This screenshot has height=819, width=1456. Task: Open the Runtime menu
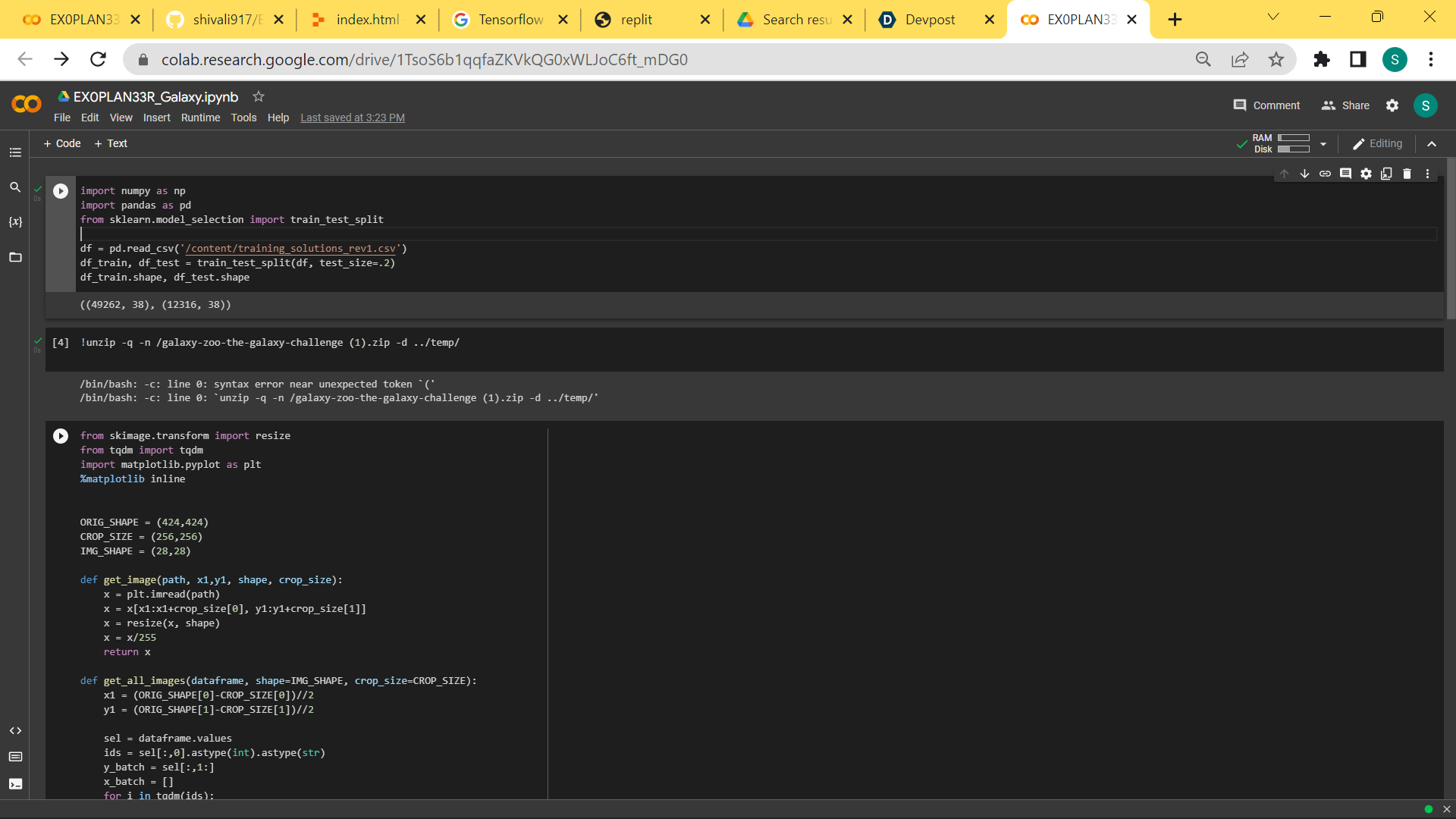tap(200, 118)
